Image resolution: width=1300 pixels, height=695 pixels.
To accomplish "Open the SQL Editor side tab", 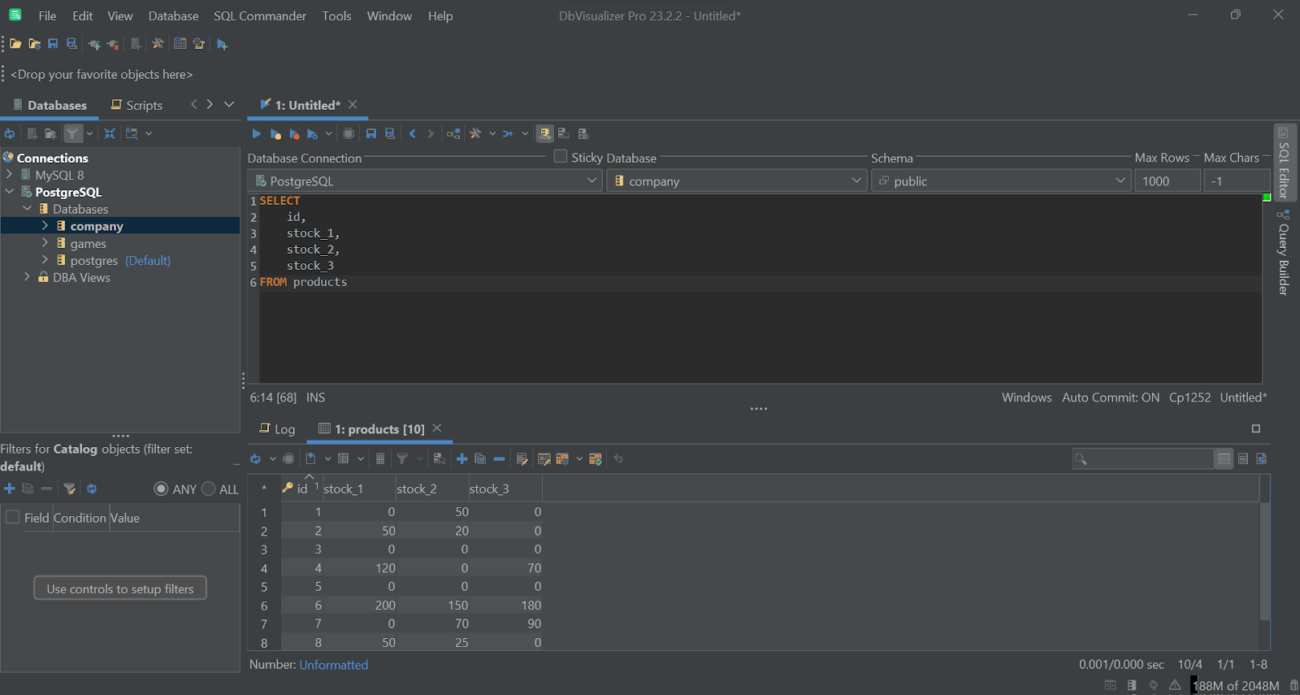I will point(1284,163).
